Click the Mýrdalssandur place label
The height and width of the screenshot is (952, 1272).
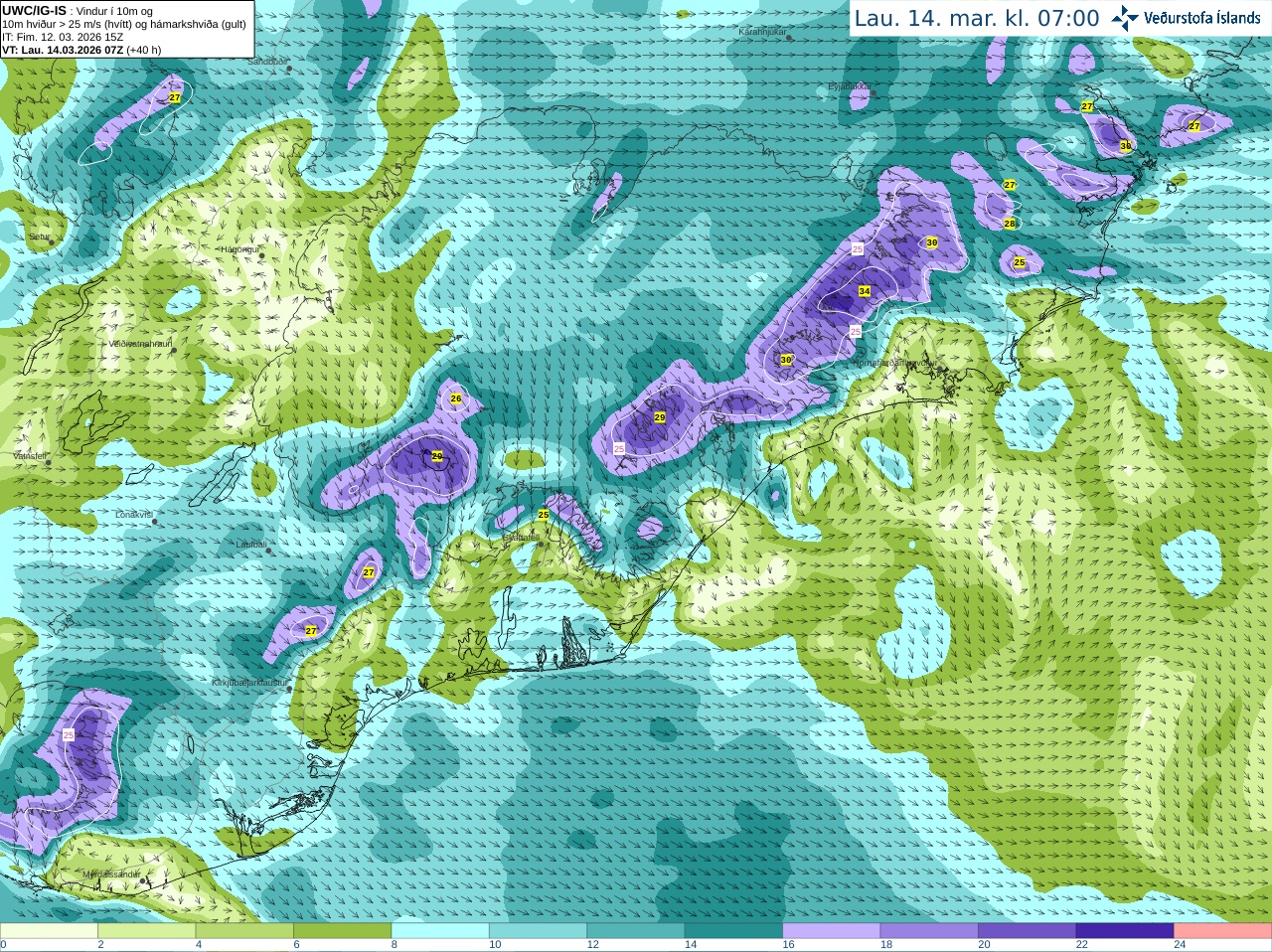[x=110, y=874]
